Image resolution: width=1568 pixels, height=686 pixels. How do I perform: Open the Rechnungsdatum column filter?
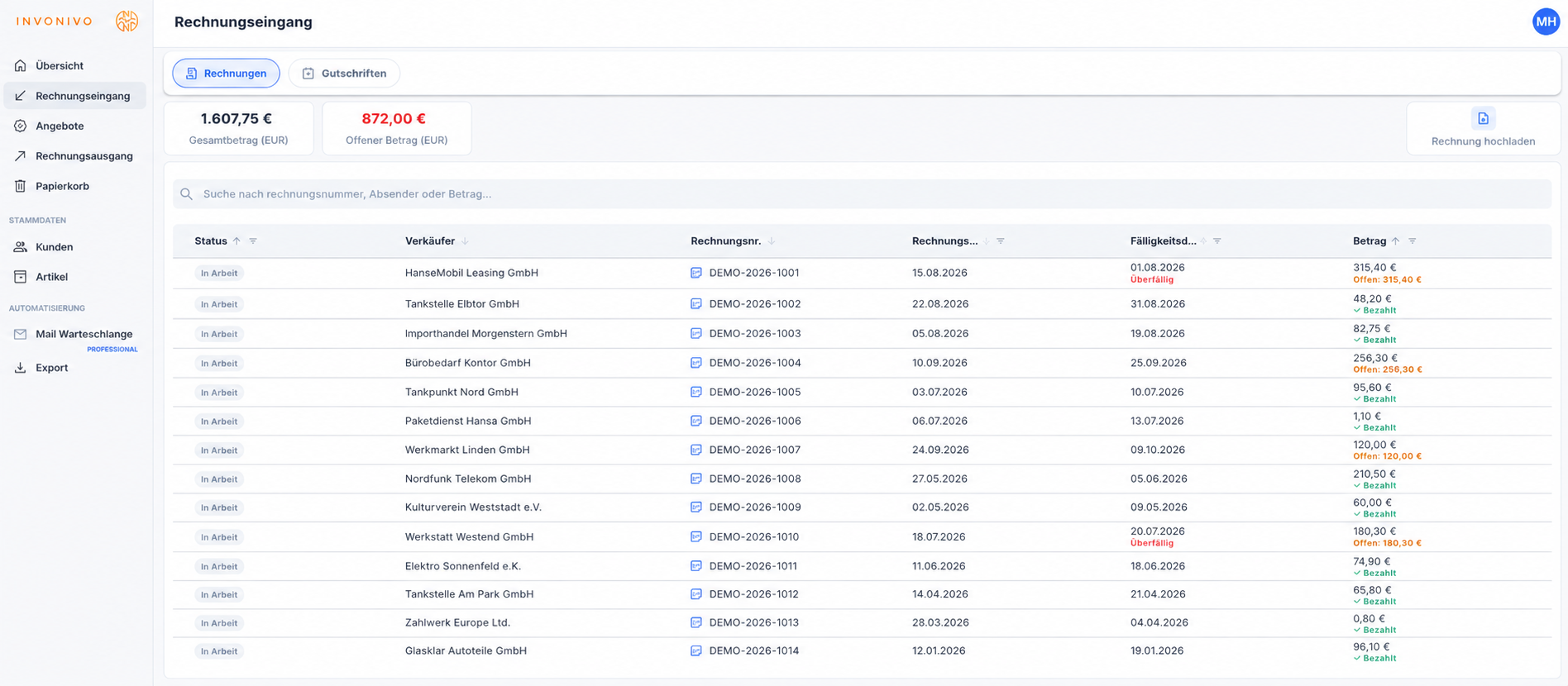tap(1001, 241)
